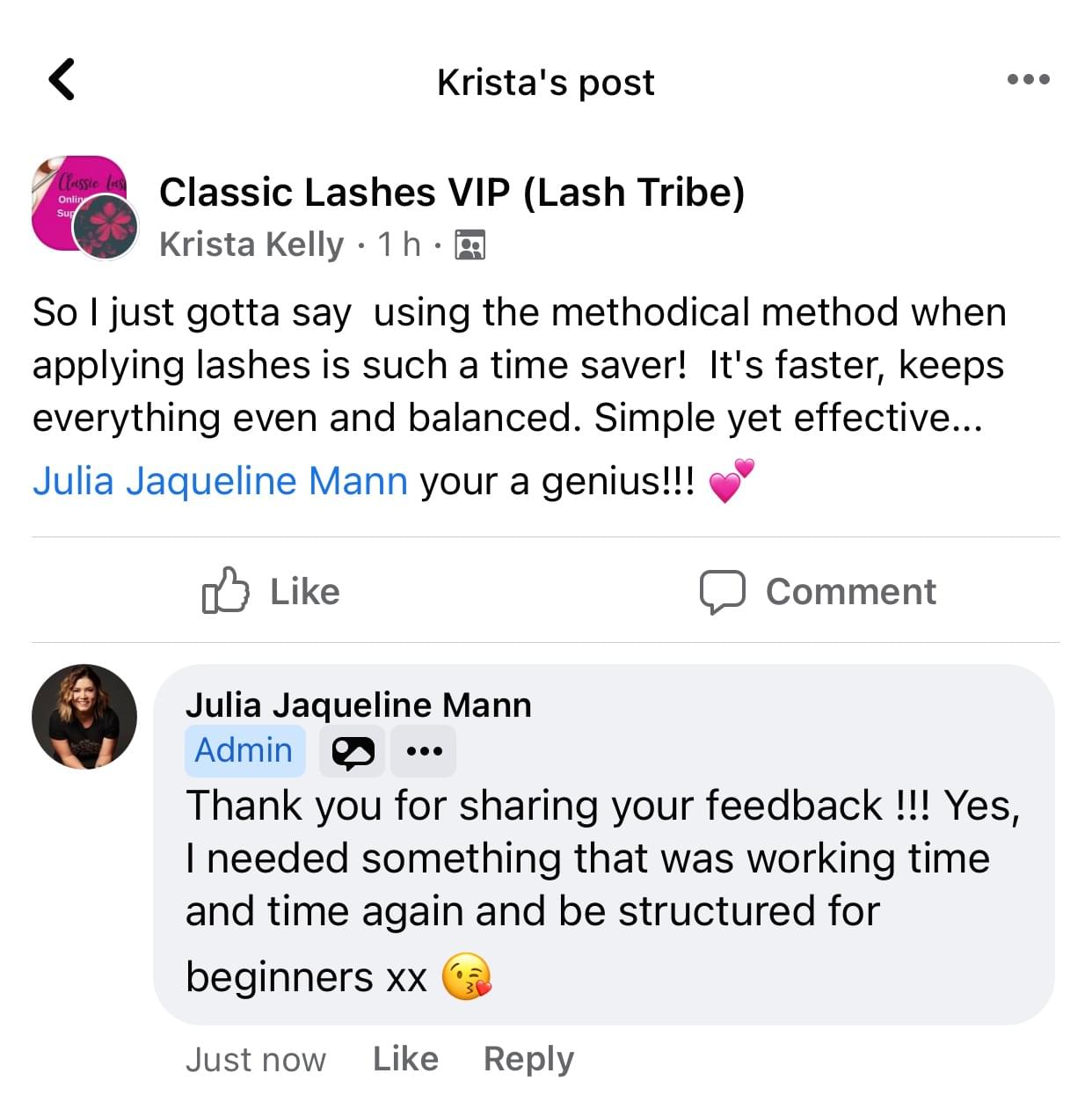Reply to Julia's comment
1092x1117 pixels.
pyautogui.click(x=528, y=1058)
